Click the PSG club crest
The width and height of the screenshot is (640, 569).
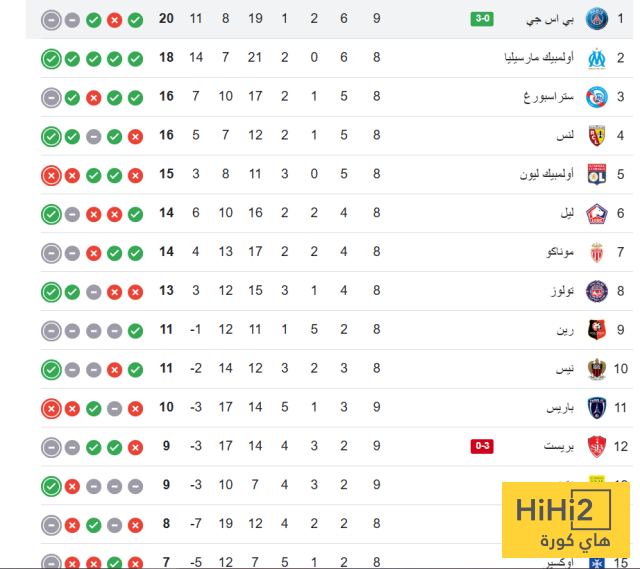597,19
